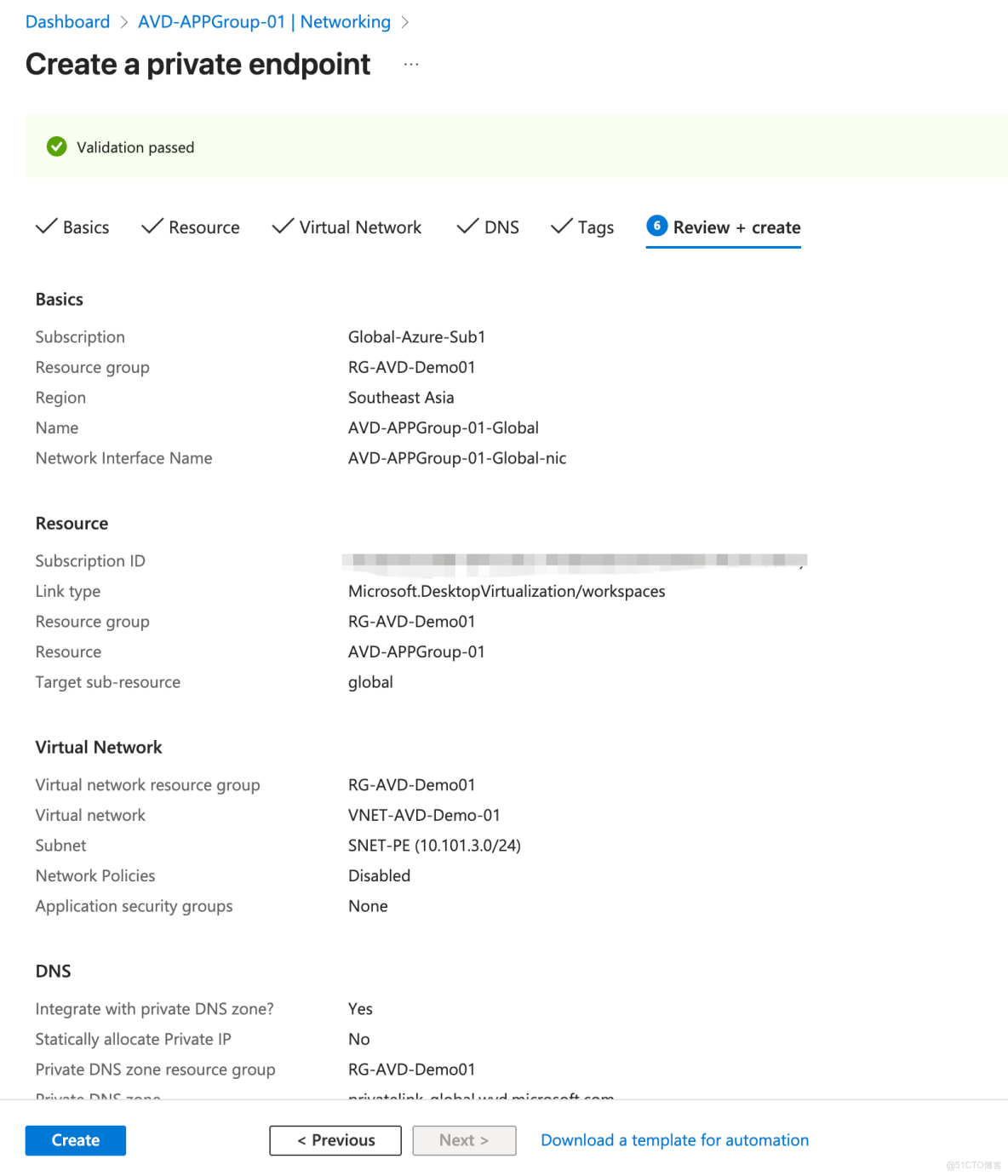Select the Review + create tab
Viewport: 1008px width, 1176px height.
736,227
